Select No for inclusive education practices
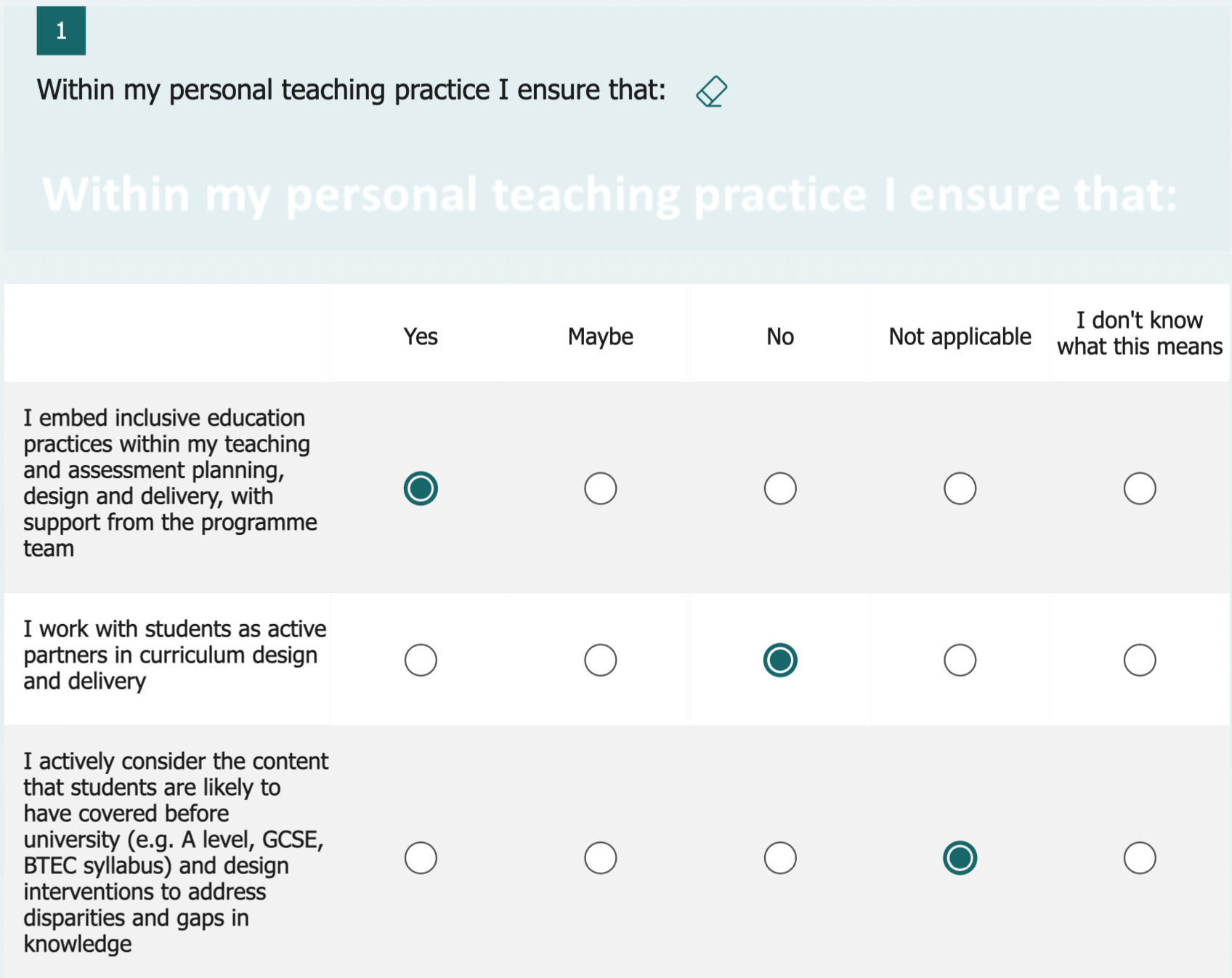1232x978 pixels. point(780,488)
